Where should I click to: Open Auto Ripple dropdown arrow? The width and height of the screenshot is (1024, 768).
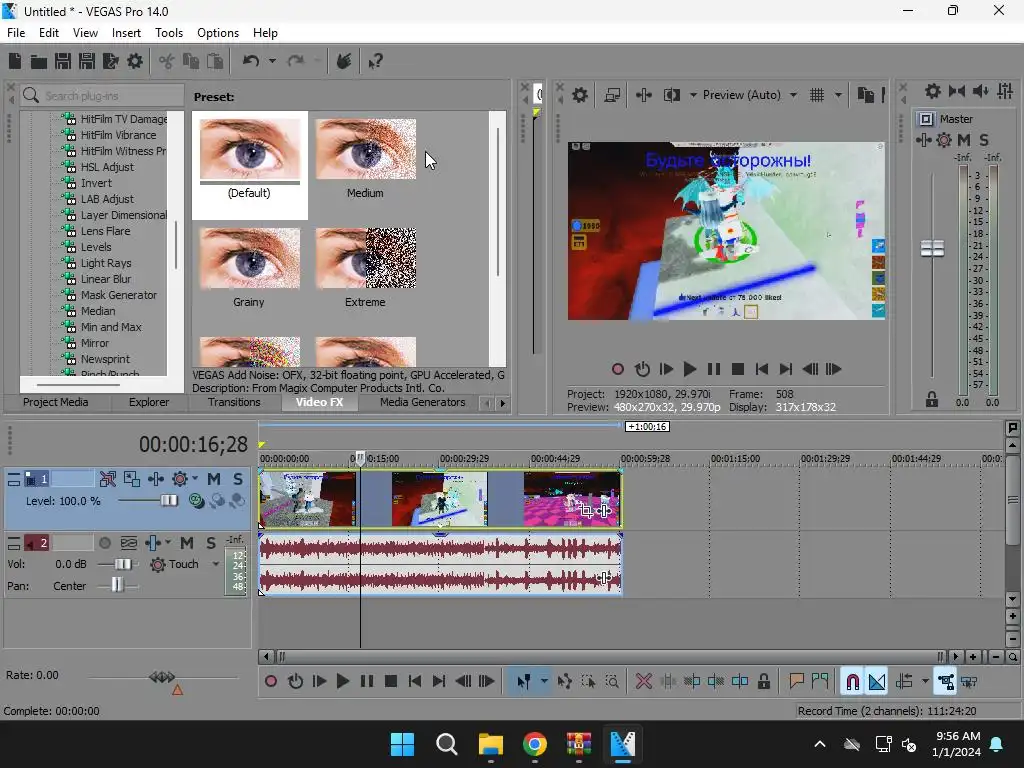pos(925,682)
